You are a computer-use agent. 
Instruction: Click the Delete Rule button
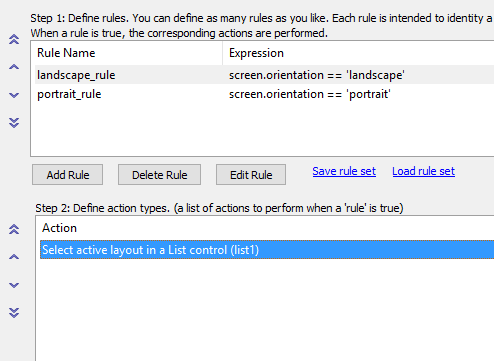pos(159,174)
